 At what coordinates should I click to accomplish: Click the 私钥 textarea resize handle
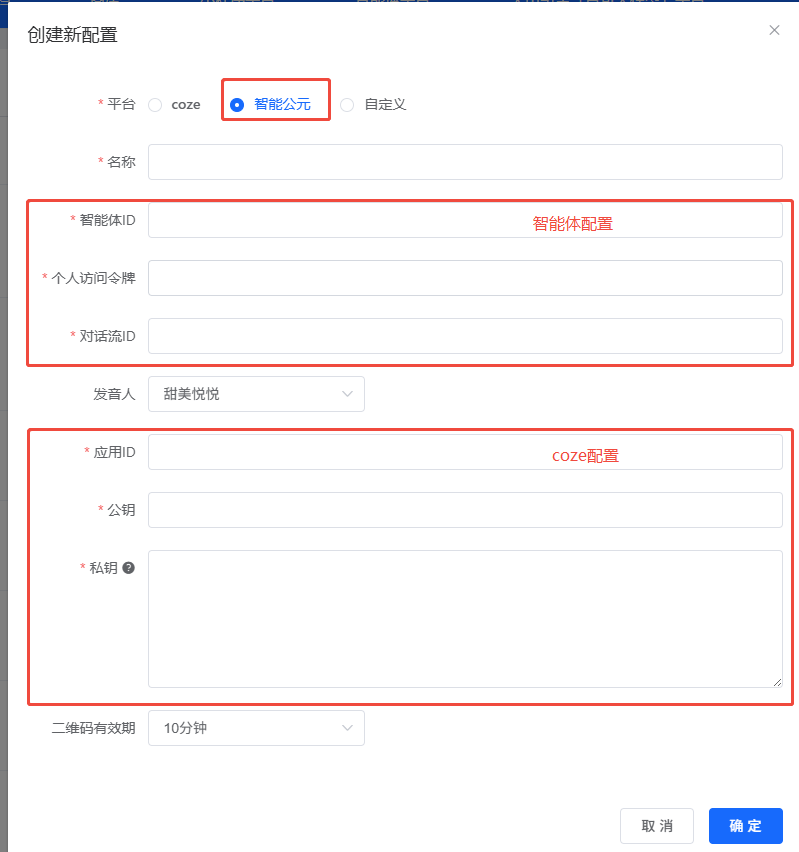coord(777,682)
